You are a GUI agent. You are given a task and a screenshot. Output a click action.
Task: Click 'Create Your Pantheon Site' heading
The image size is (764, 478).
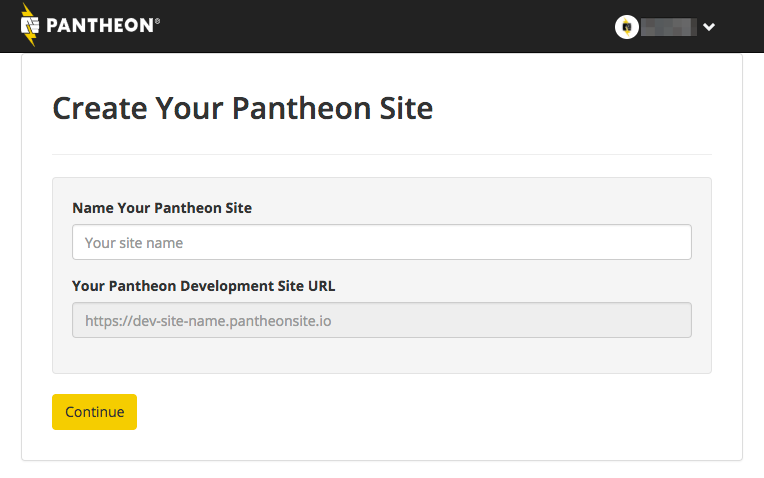tap(243, 108)
